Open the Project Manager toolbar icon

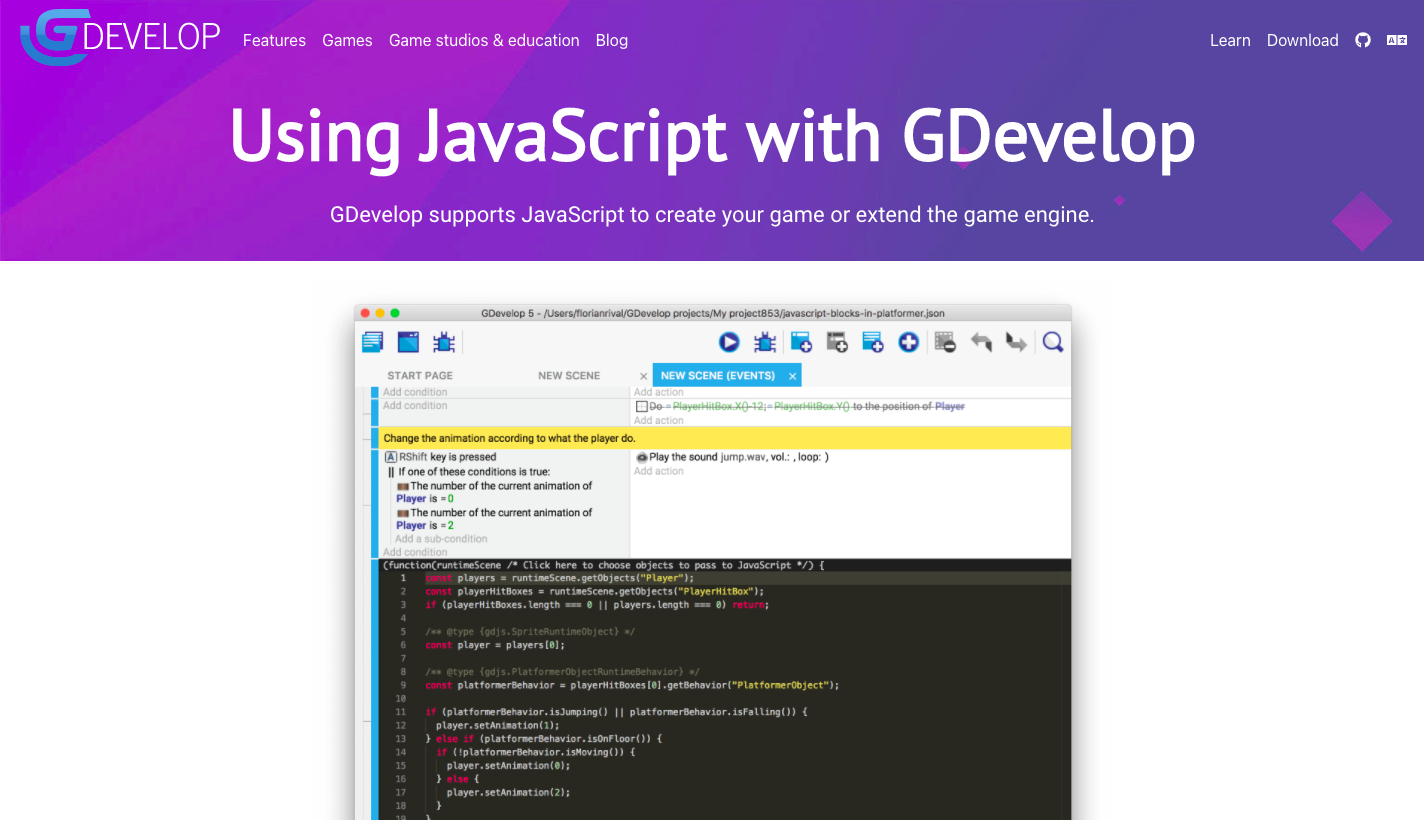tap(373, 342)
